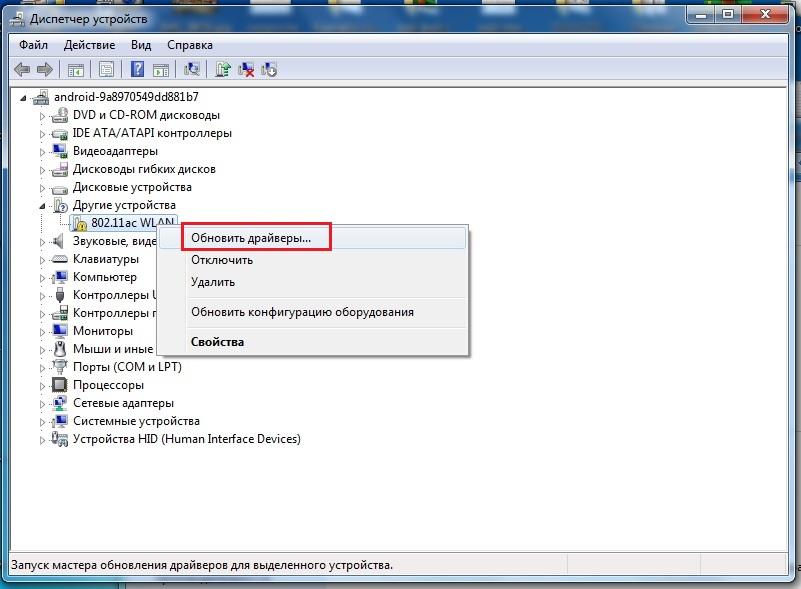Click the disable device down-arrow icon
Image resolution: width=801 pixels, height=589 pixels.
click(x=269, y=69)
